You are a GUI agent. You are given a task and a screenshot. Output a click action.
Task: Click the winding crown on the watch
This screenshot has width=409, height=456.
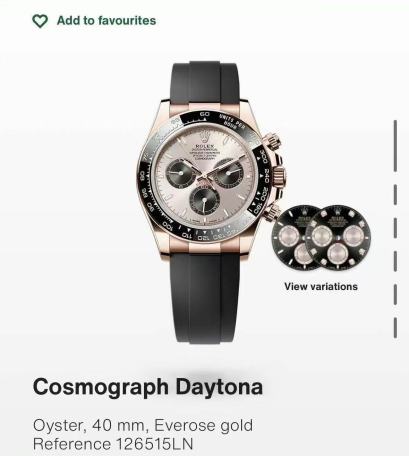click(279, 175)
